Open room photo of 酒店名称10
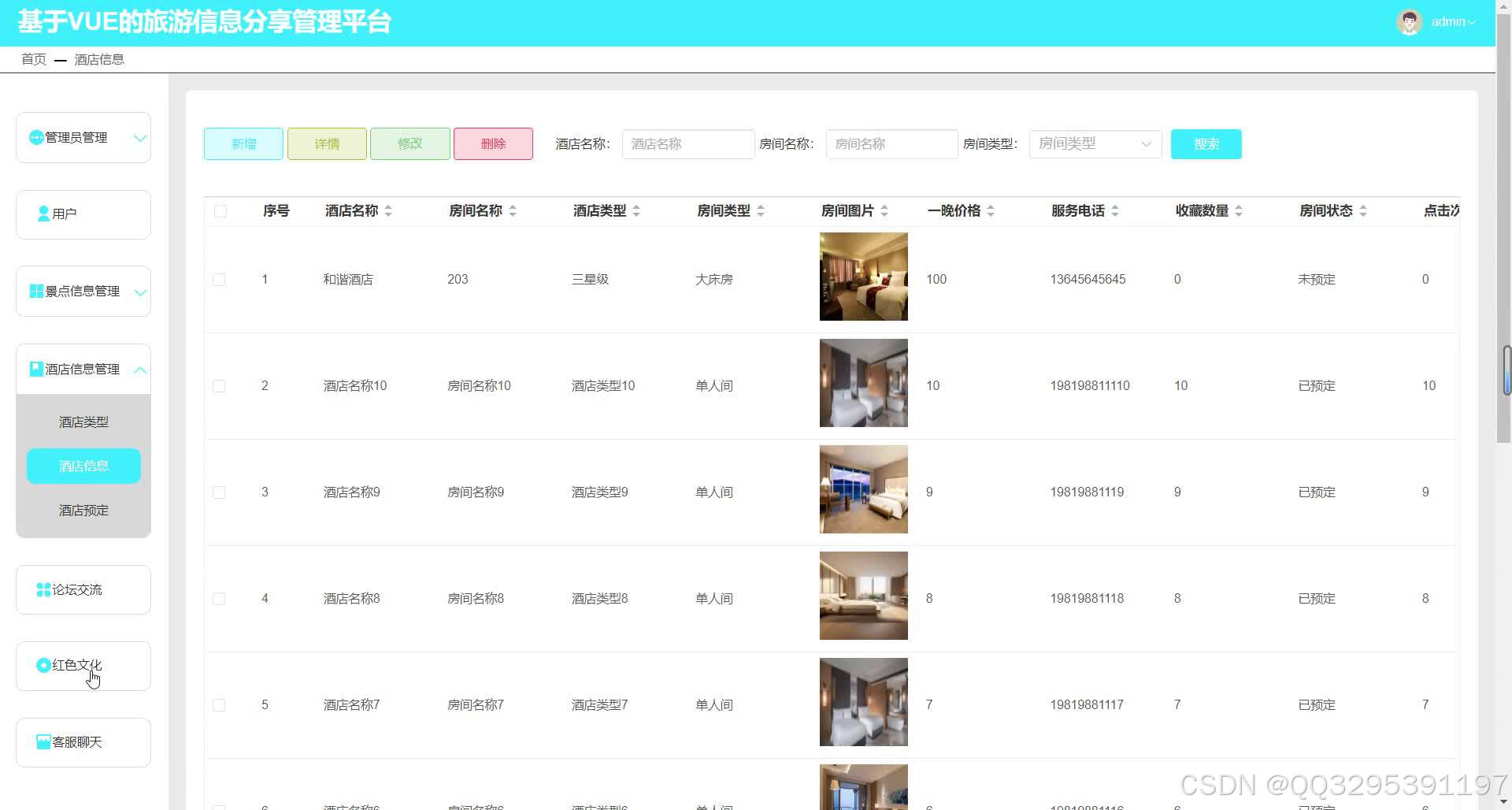 [864, 383]
